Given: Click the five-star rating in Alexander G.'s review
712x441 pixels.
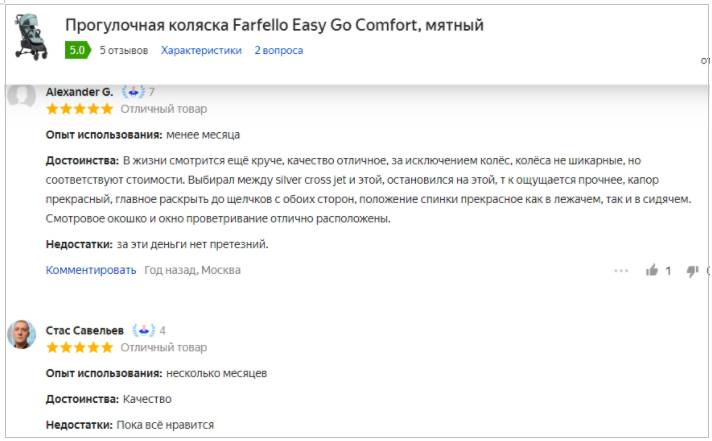Looking at the screenshot, I should pyautogui.click(x=79, y=108).
